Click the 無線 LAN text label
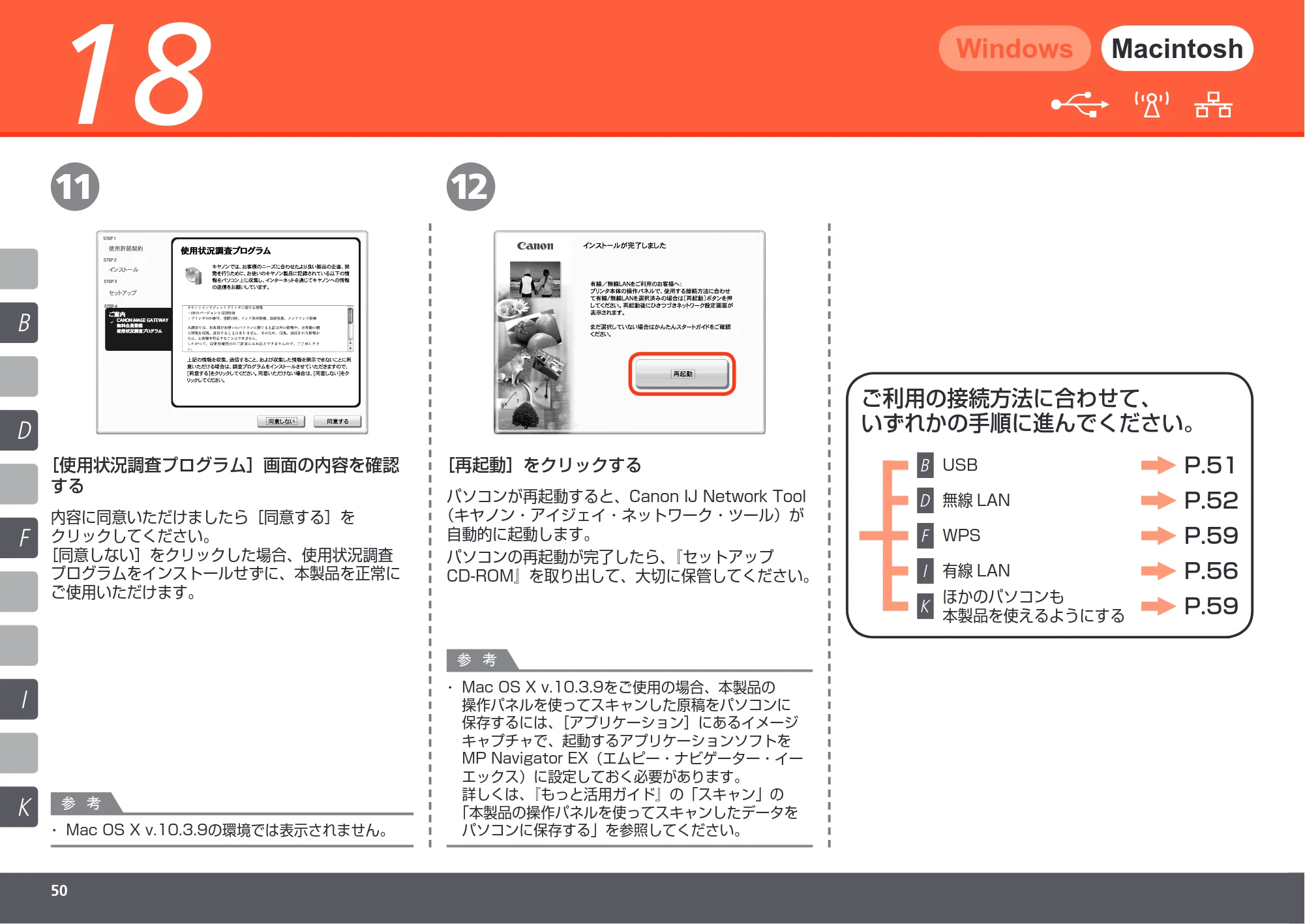 (x=976, y=500)
